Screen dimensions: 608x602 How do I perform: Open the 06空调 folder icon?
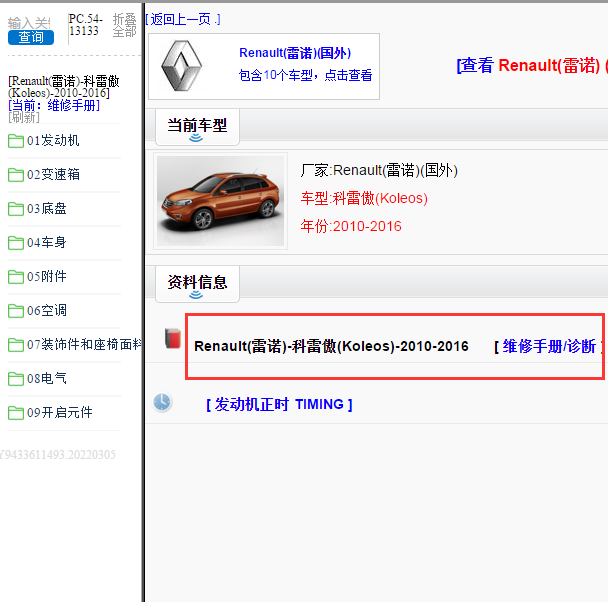click(16, 310)
